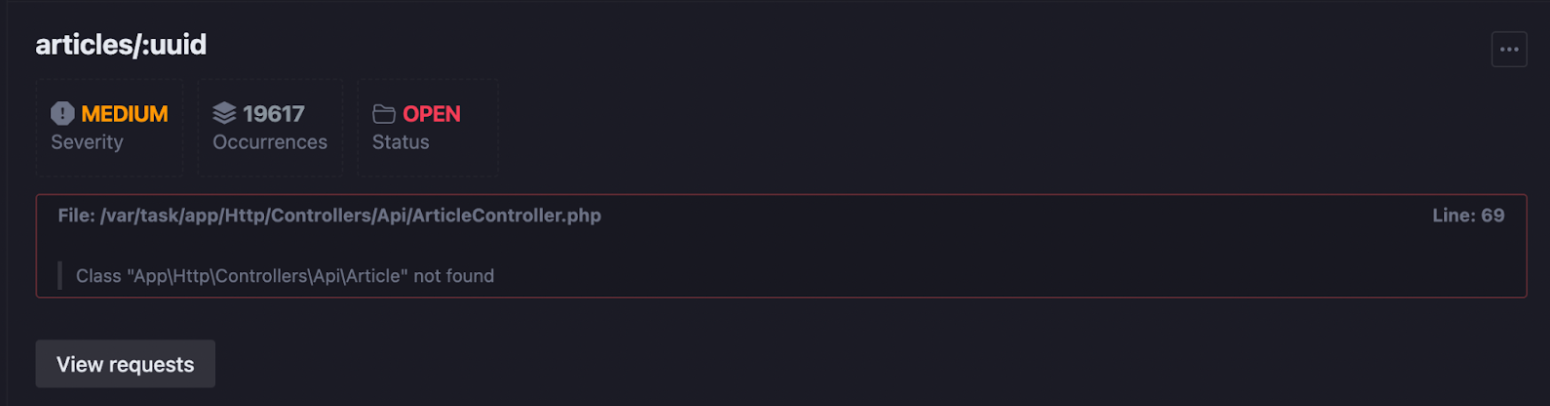Click the severity warning octagon icon

(63, 114)
